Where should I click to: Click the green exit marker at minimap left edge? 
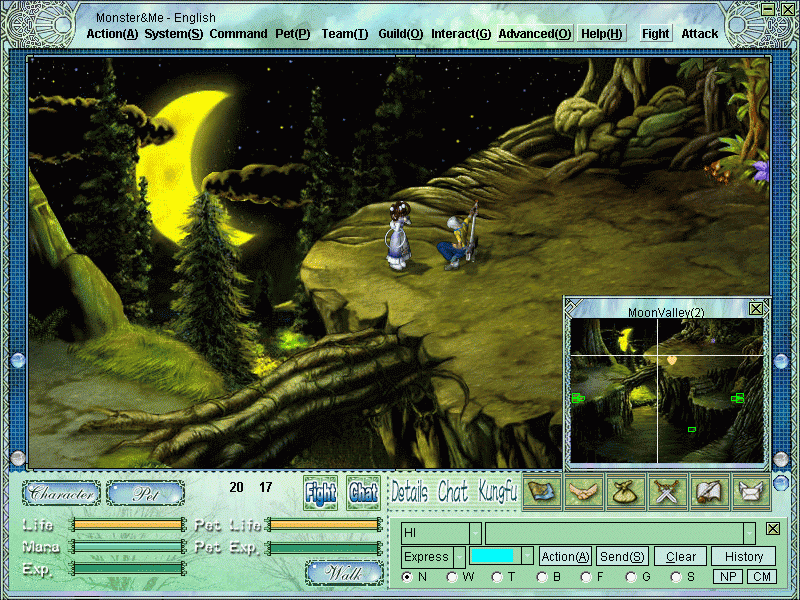pos(578,398)
